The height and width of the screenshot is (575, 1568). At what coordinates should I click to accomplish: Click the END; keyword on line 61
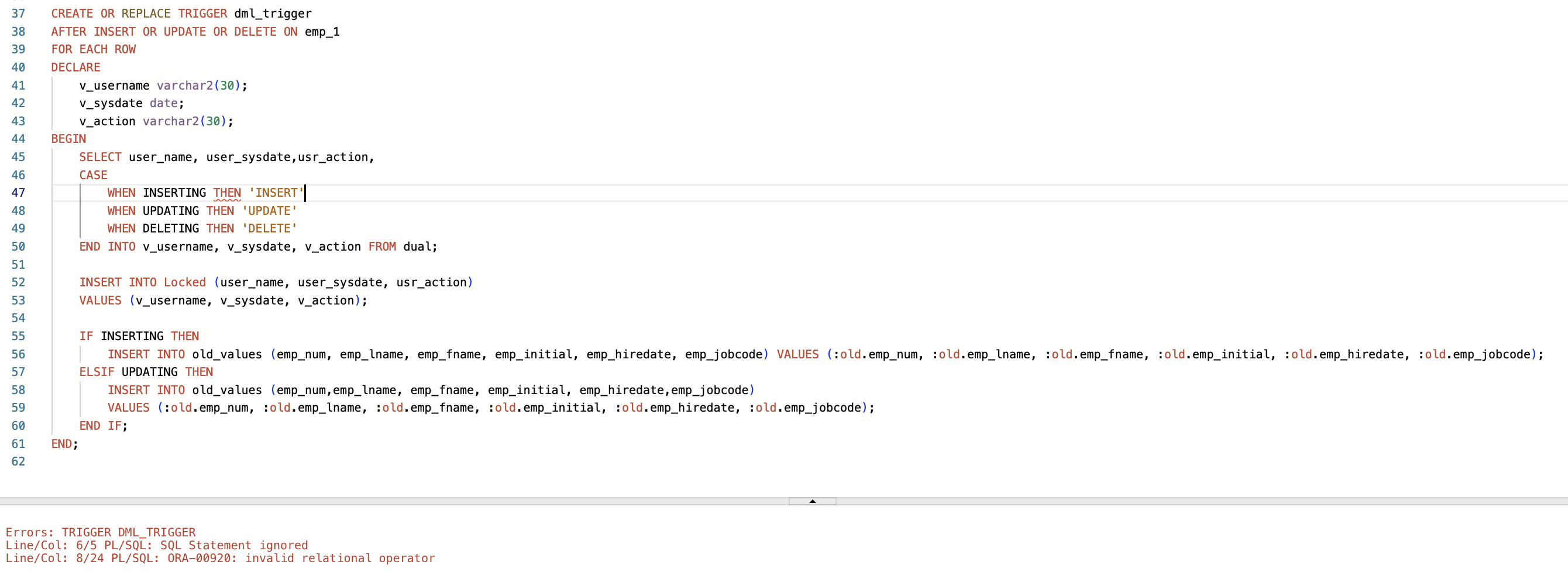63,443
